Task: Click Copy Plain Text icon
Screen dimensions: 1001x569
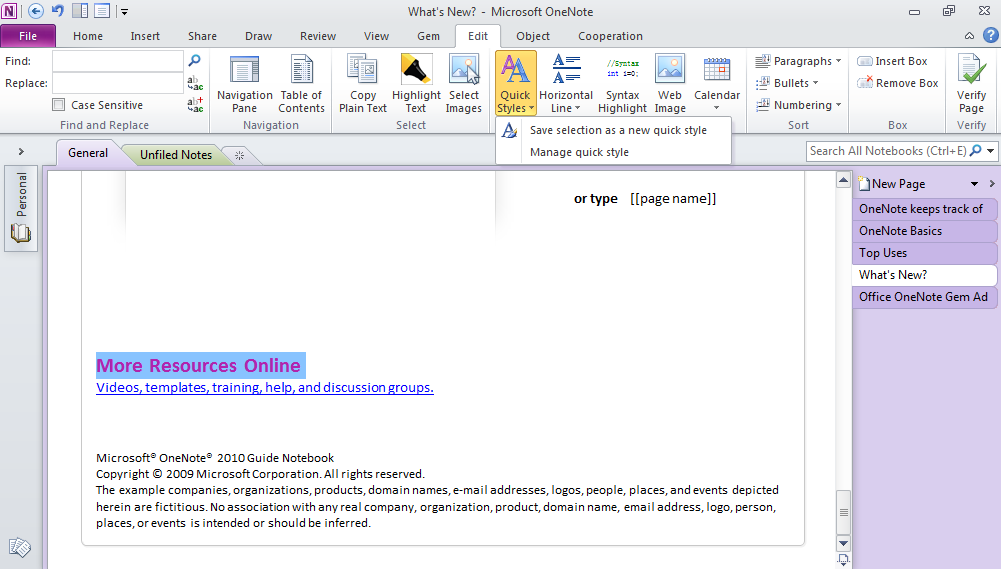Action: coord(363,70)
